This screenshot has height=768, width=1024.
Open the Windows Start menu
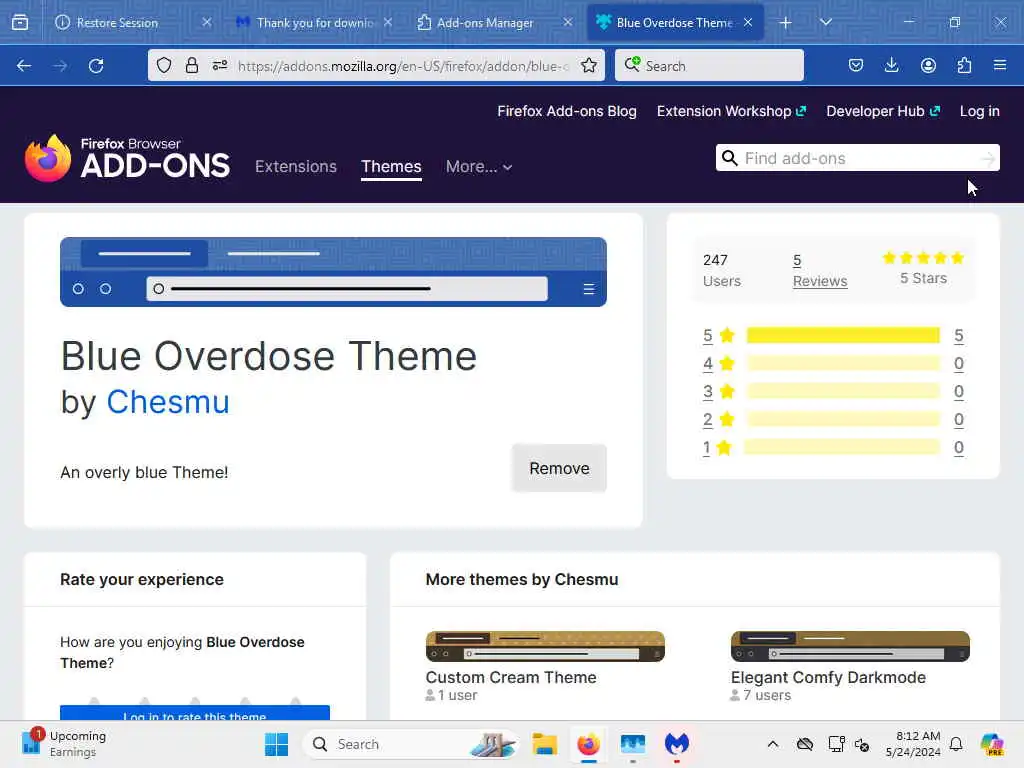click(x=276, y=744)
